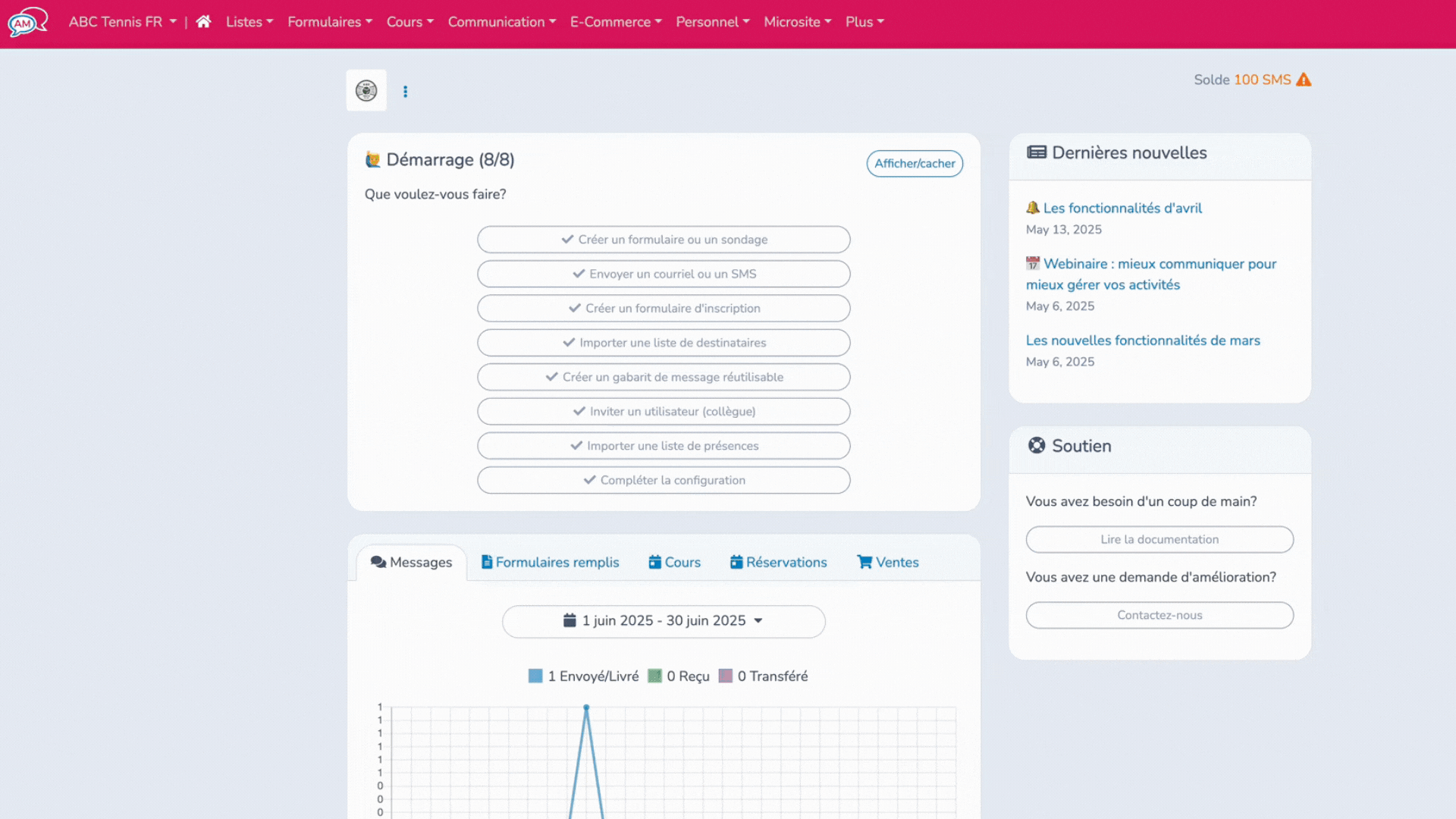
Task: Click the AM logo in the top-left corner
Action: 27,22
